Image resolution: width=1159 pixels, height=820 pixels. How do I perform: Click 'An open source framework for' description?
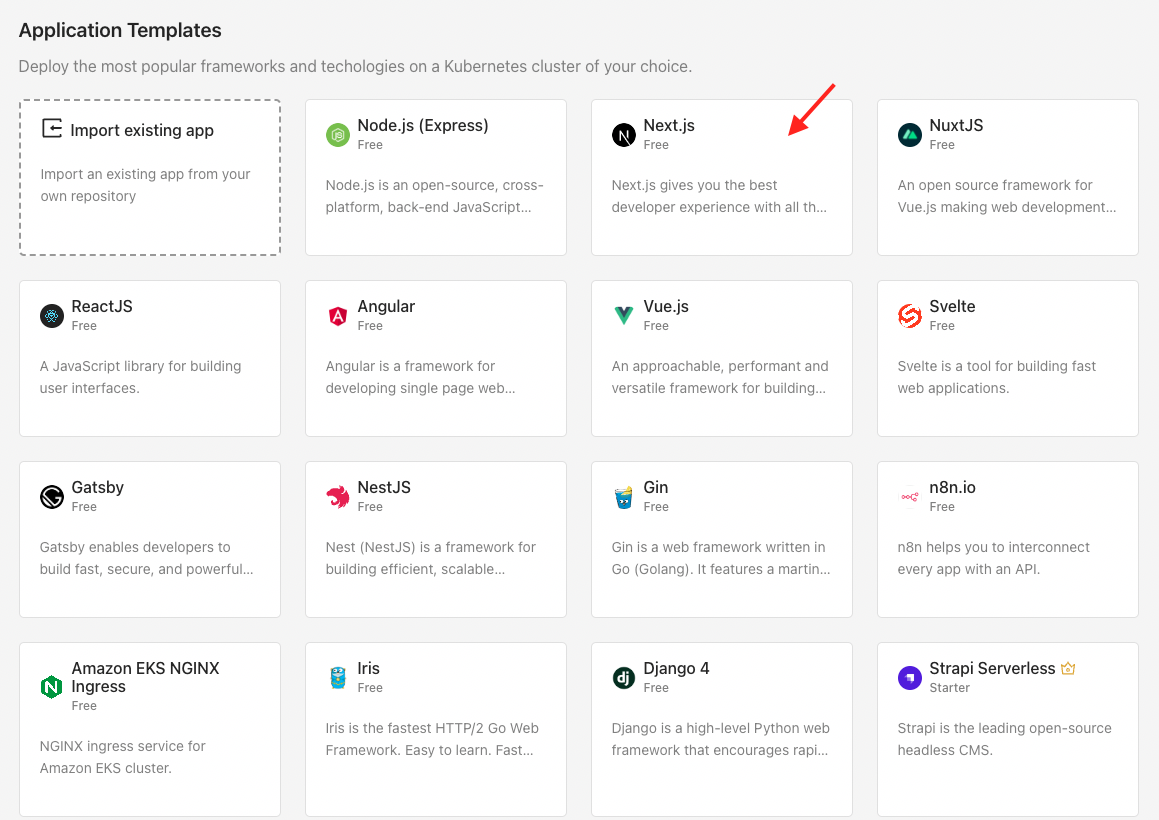[995, 186]
